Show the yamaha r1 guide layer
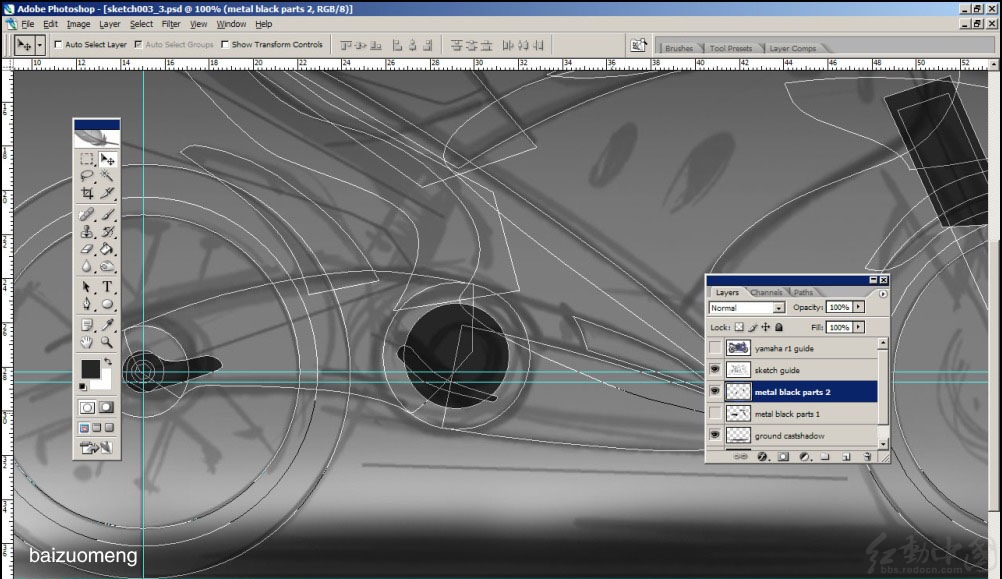The width and height of the screenshot is (1002, 579). tap(714, 348)
